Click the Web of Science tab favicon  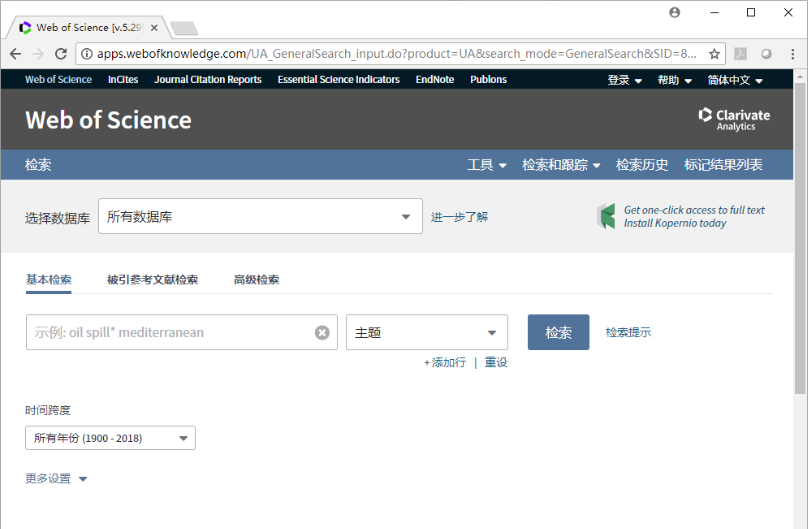25,28
